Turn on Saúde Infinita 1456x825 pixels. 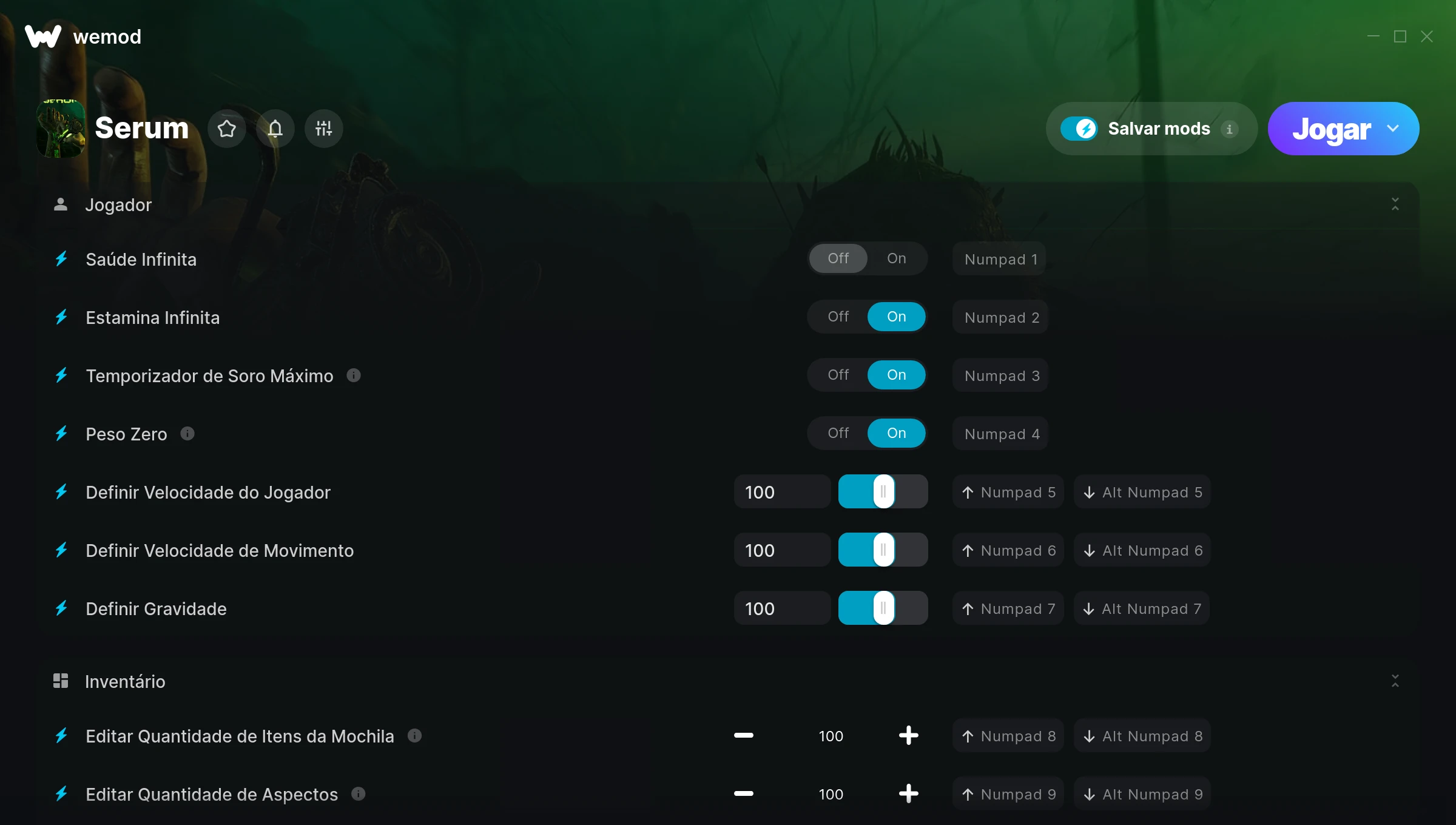(896, 258)
